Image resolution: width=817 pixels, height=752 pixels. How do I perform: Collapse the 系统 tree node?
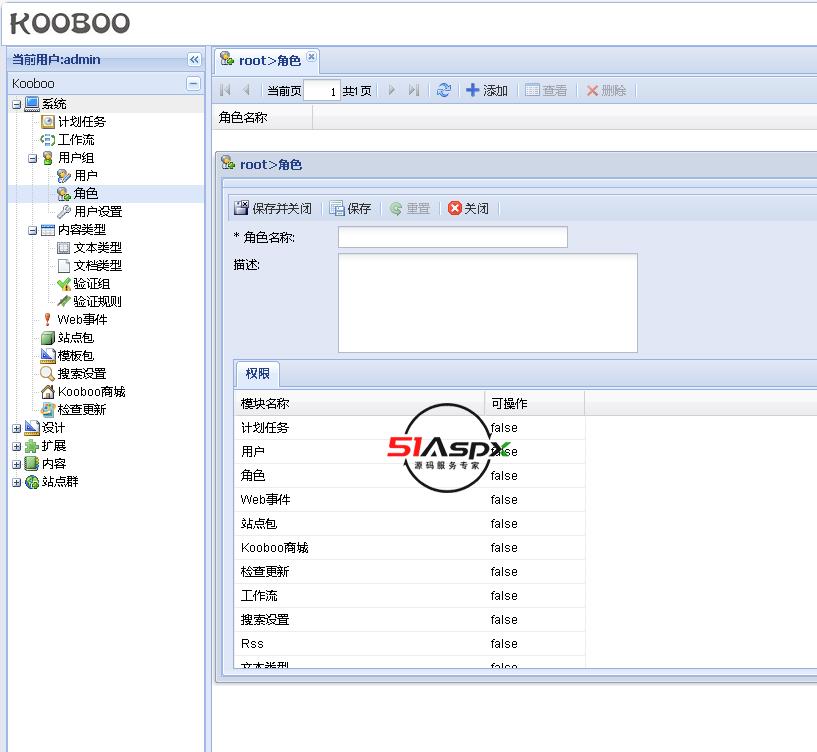coord(17,104)
